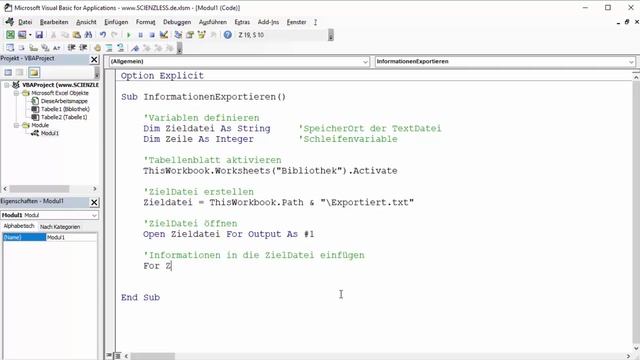Viewport: 640px width, 360px height.
Task: Open the Einfügen menu
Action: (116, 22)
